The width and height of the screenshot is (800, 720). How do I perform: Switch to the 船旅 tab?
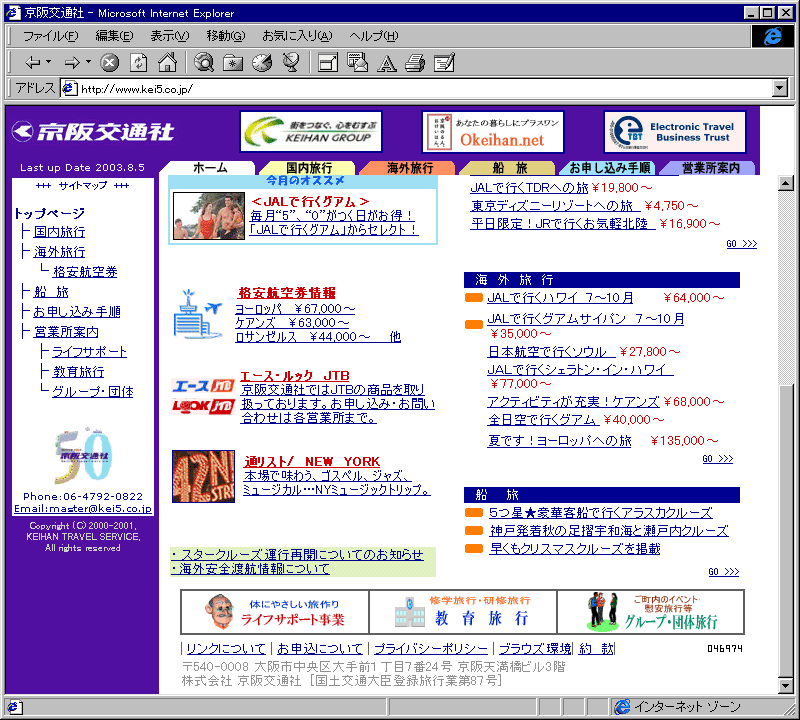pos(509,168)
